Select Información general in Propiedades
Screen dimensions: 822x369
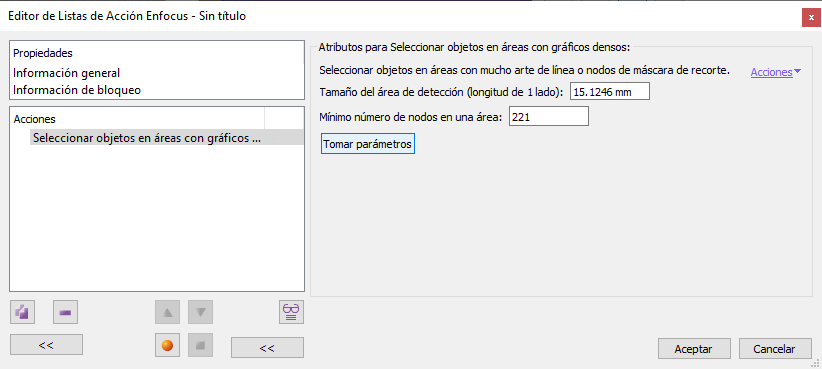[67, 73]
